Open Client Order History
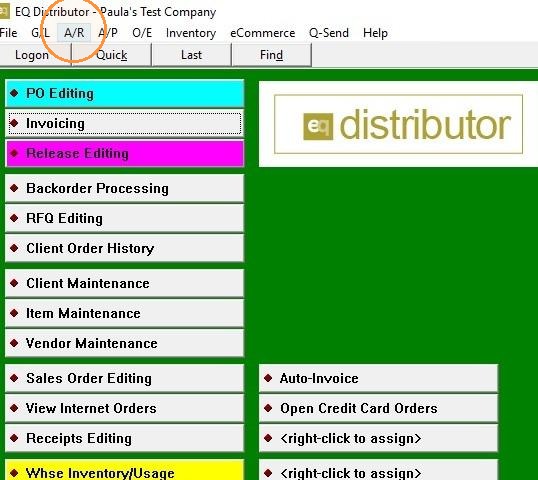This screenshot has width=538, height=480. click(125, 248)
